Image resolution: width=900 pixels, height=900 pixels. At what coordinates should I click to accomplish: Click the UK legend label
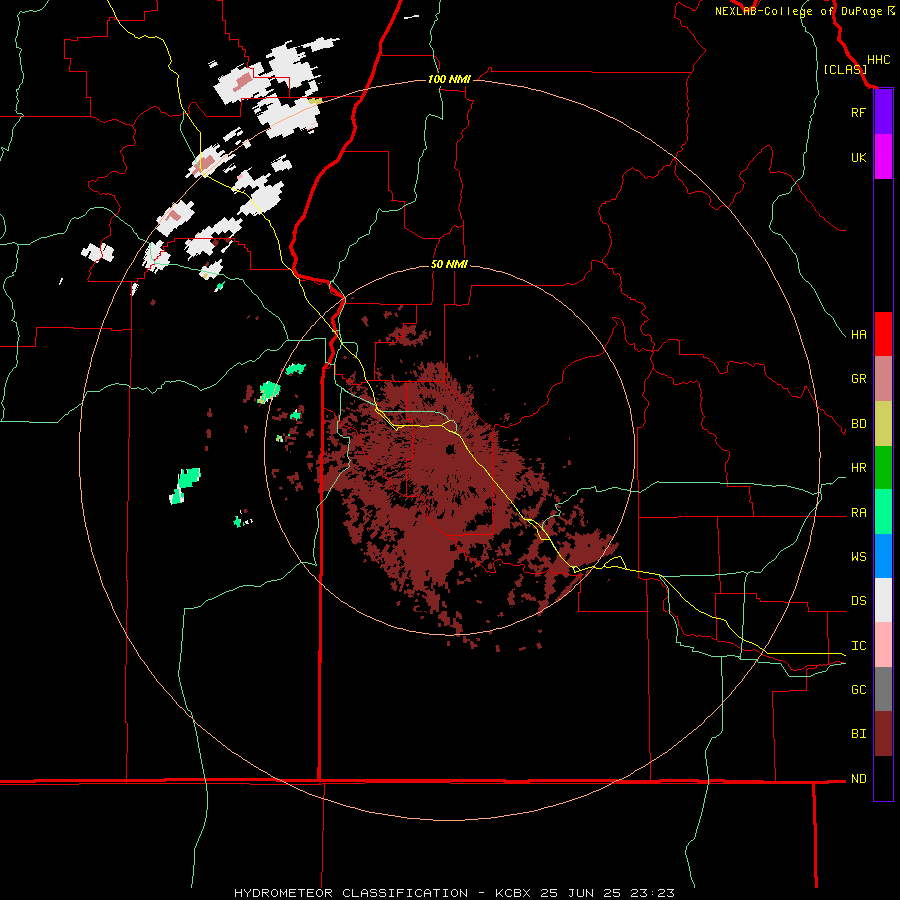pyautogui.click(x=858, y=157)
